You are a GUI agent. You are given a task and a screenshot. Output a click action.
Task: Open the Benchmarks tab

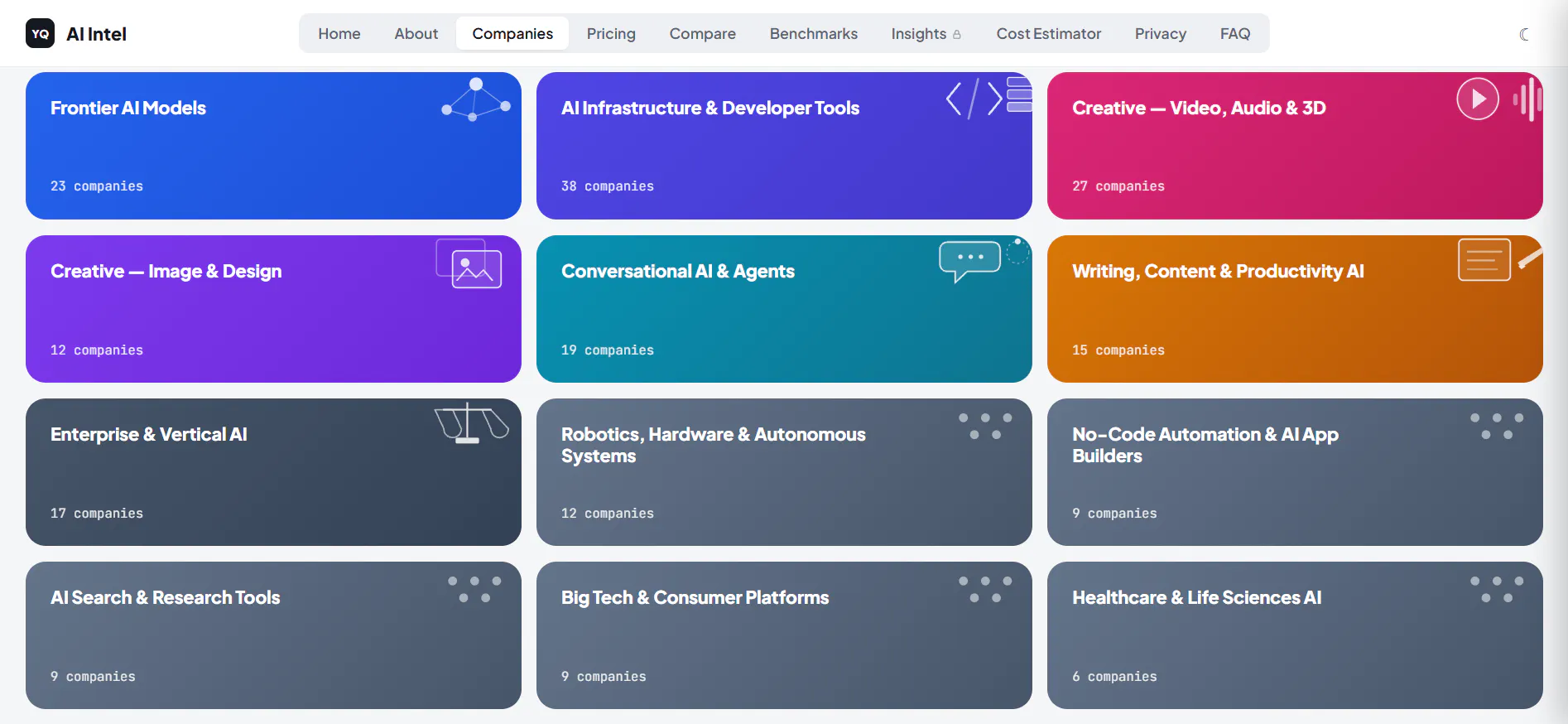tap(813, 34)
